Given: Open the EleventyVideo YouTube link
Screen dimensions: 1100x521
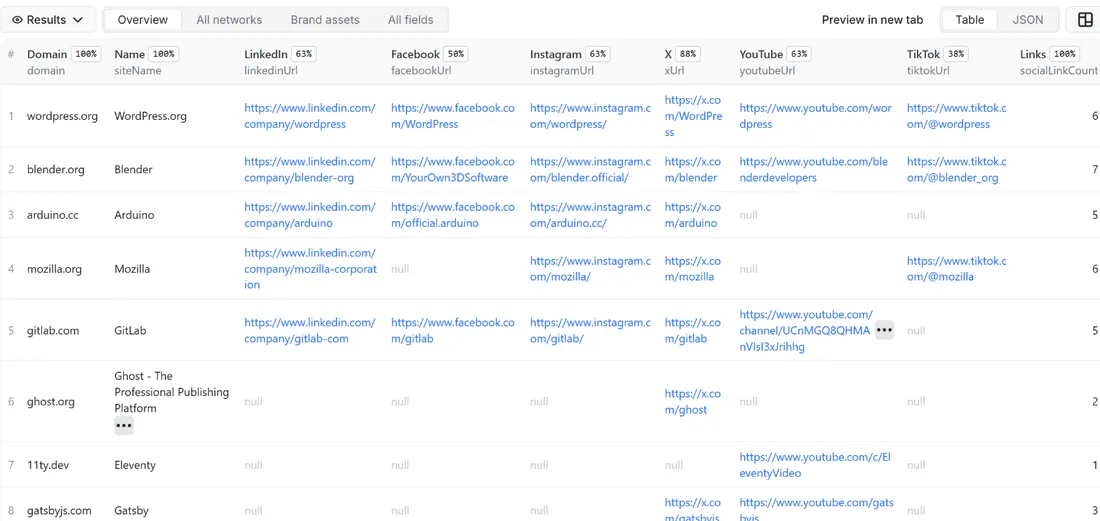Looking at the screenshot, I should click(x=814, y=465).
